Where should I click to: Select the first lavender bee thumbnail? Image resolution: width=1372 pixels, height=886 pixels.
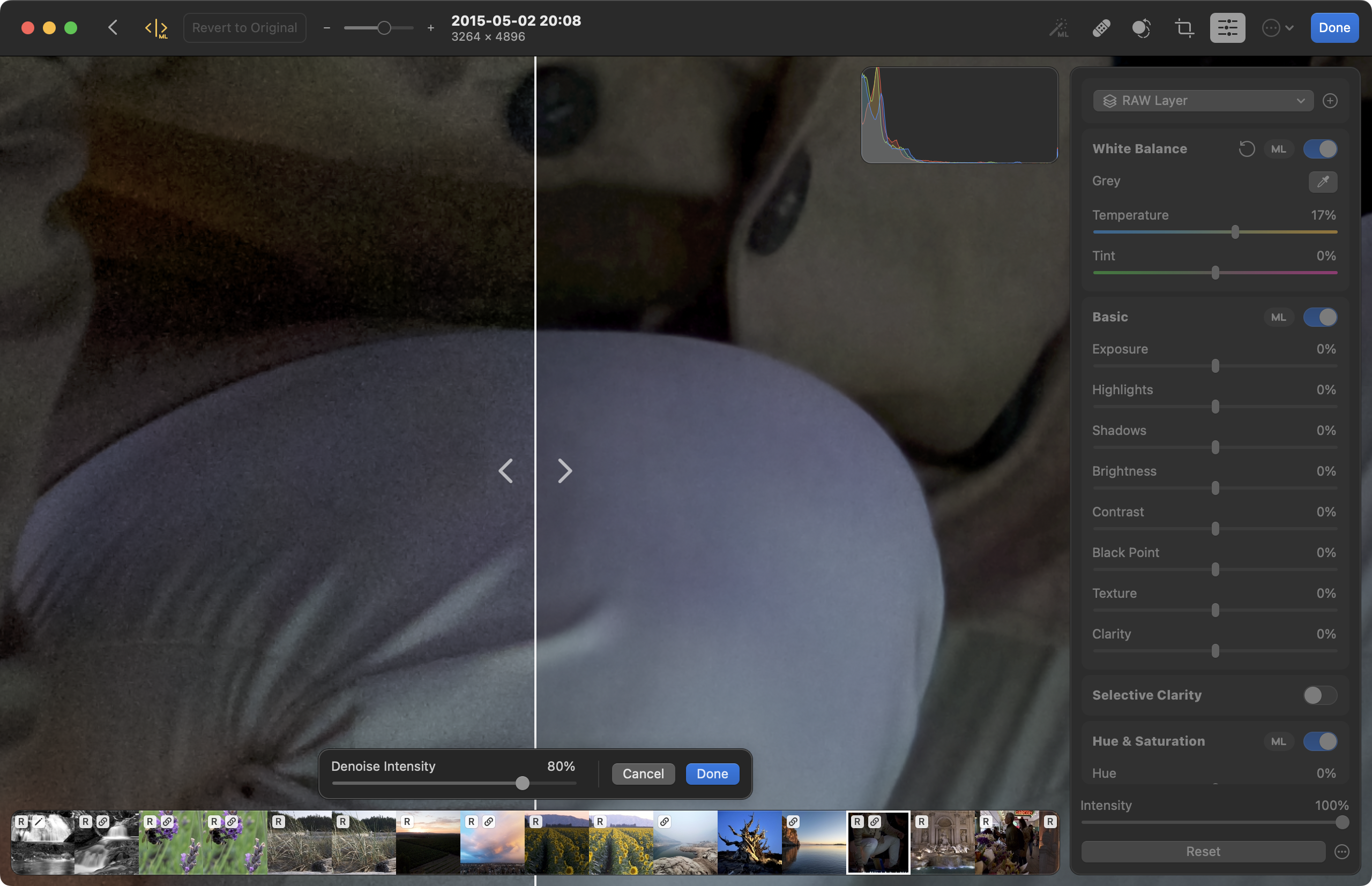click(171, 843)
